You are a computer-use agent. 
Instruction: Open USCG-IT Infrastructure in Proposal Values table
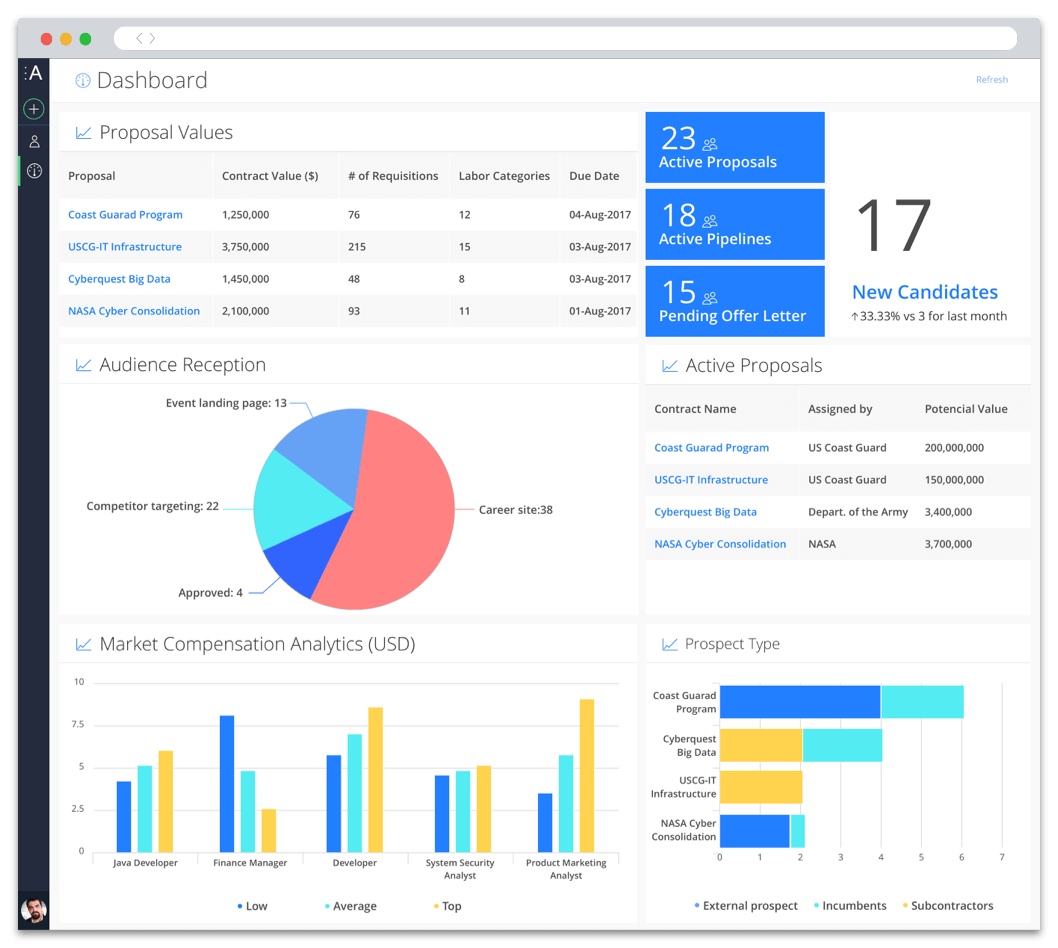pos(125,247)
